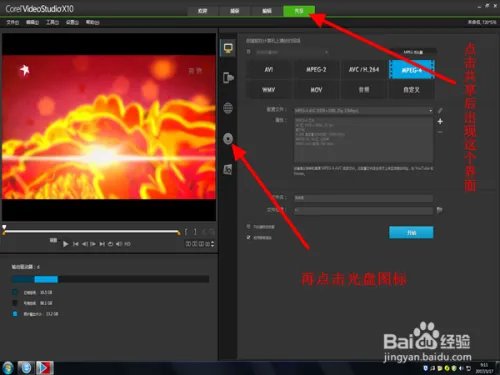500x375 pixels.
Task: Switch to the green Share tab
Action: 299,11
